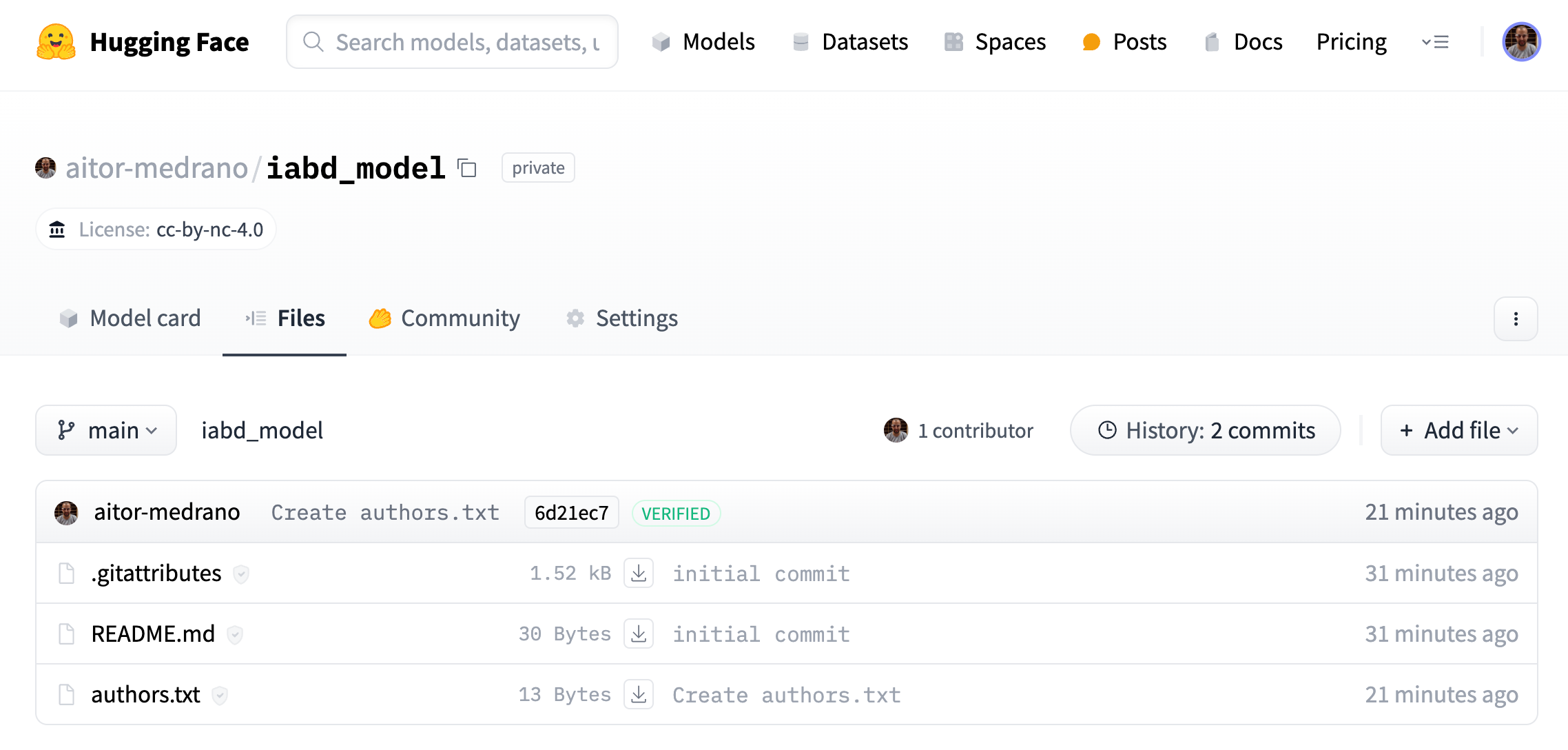Click the 1.52 kB file size
Image resolution: width=1568 pixels, height=750 pixels.
click(x=570, y=574)
